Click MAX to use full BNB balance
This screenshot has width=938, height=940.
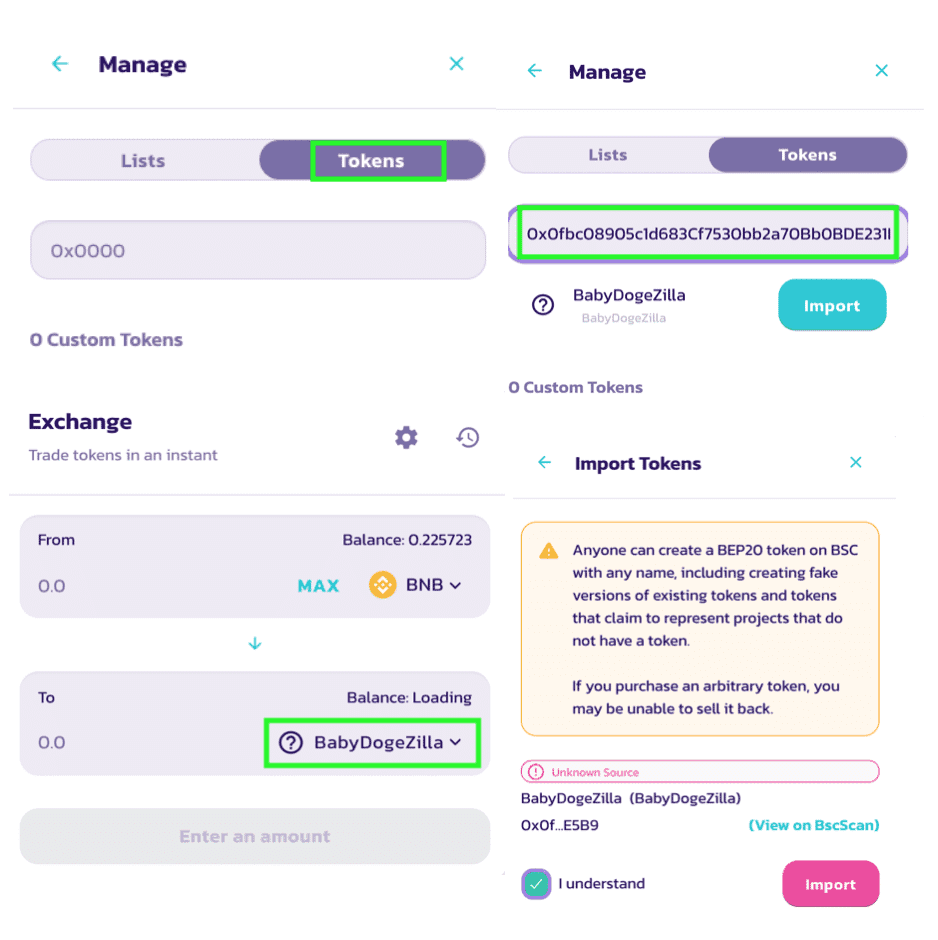[318, 586]
